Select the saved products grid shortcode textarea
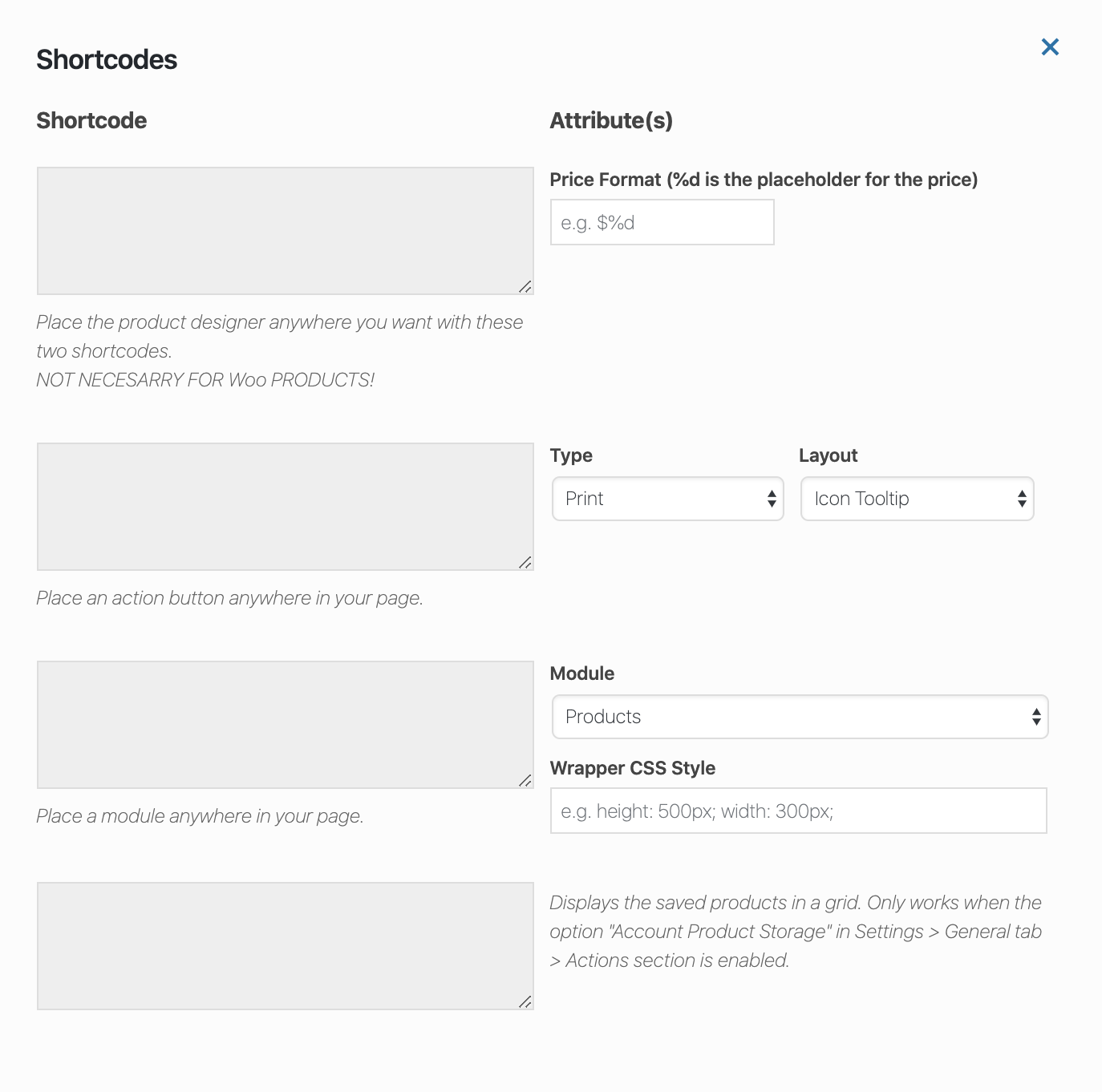The width and height of the screenshot is (1102, 1092). coord(285,945)
